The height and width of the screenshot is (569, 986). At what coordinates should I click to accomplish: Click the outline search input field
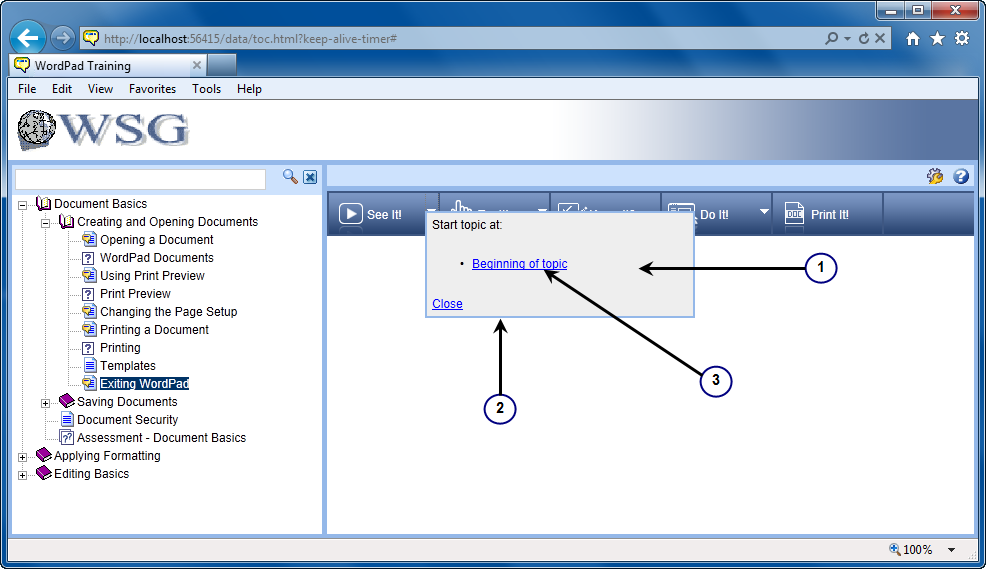(140, 179)
